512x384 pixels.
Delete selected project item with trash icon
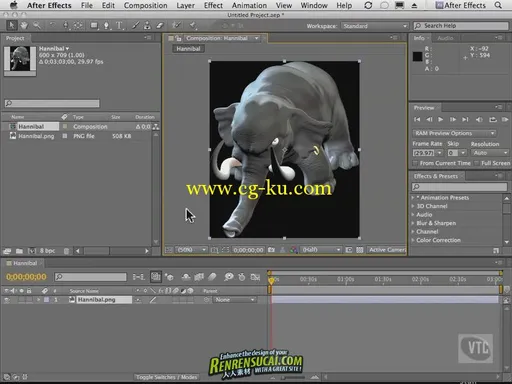click(66, 251)
